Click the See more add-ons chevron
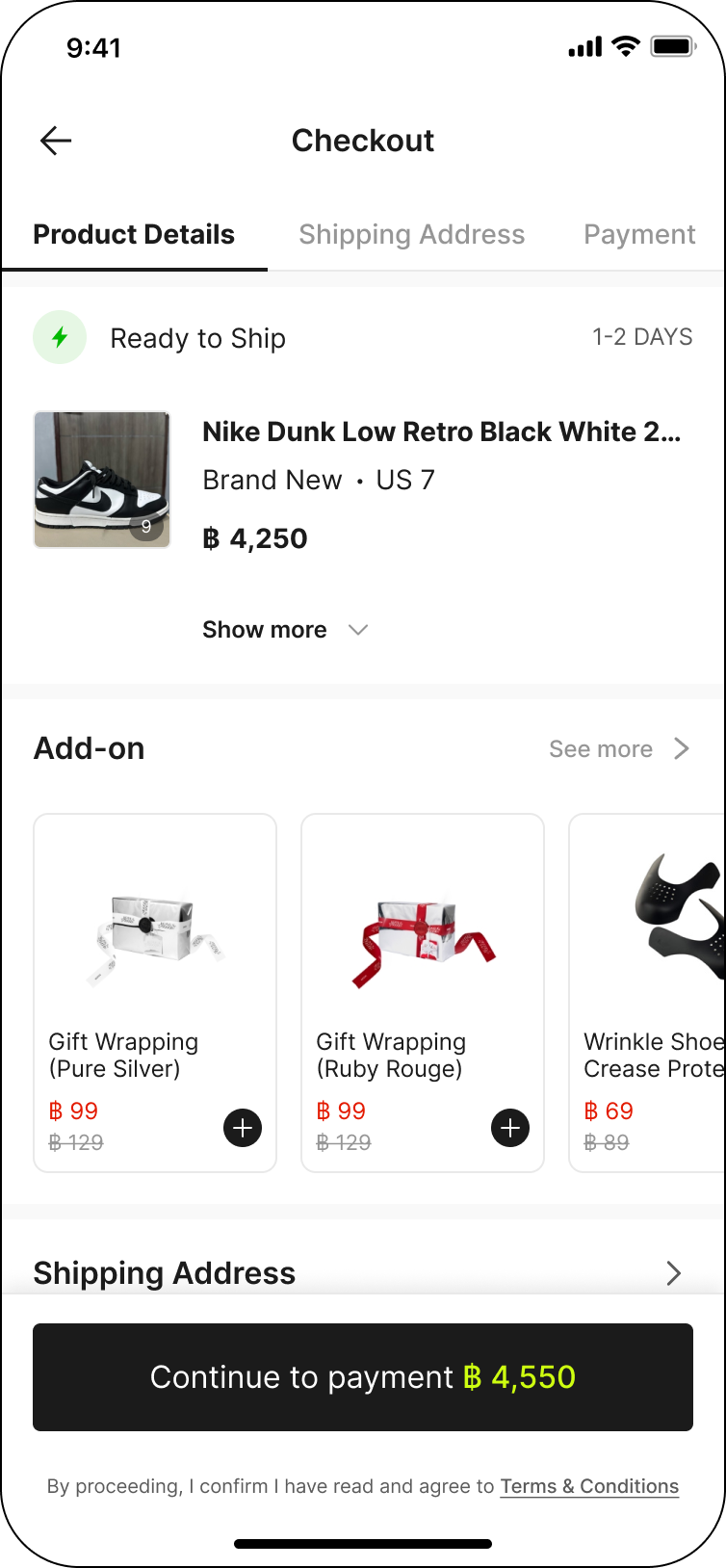This screenshot has width=726, height=1568. 682,748
